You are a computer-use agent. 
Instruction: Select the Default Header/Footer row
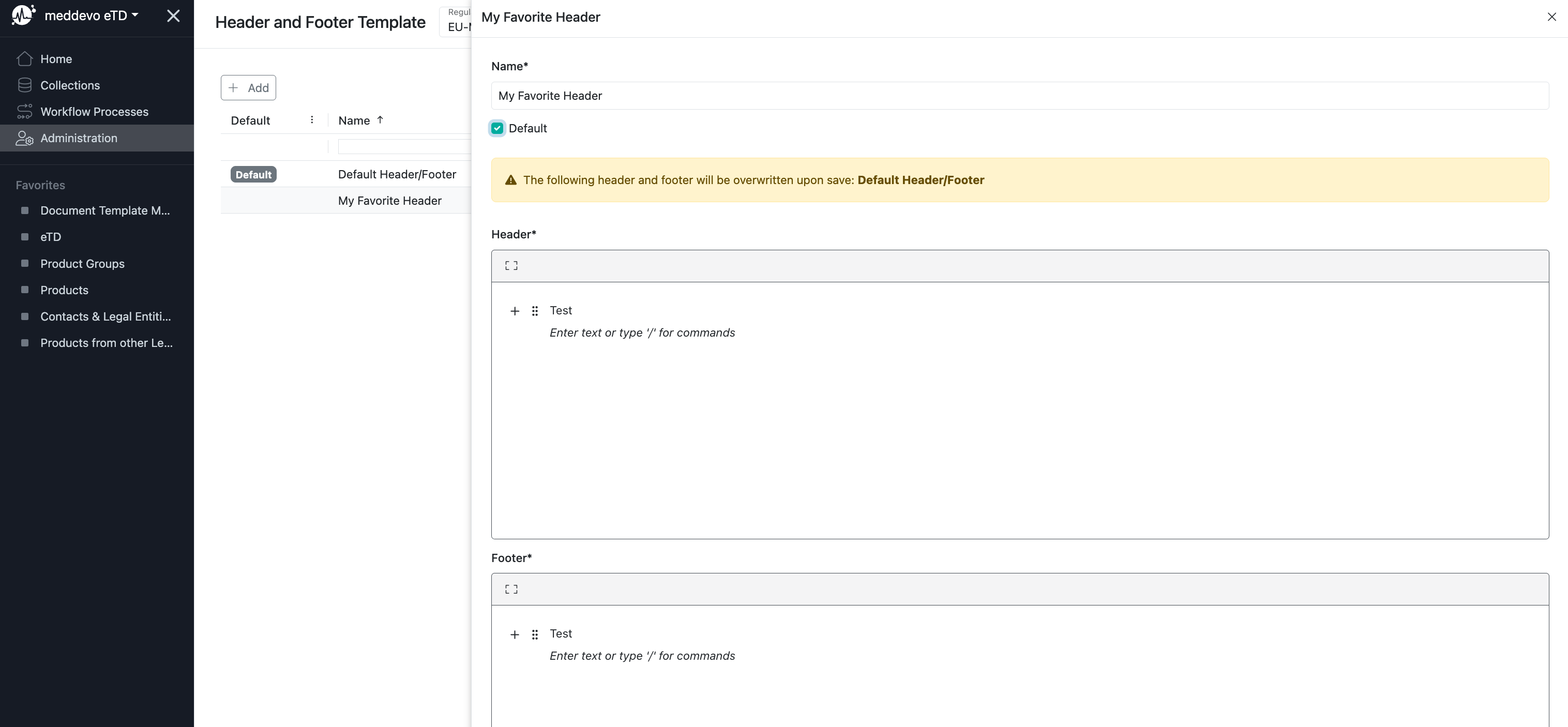tap(397, 175)
